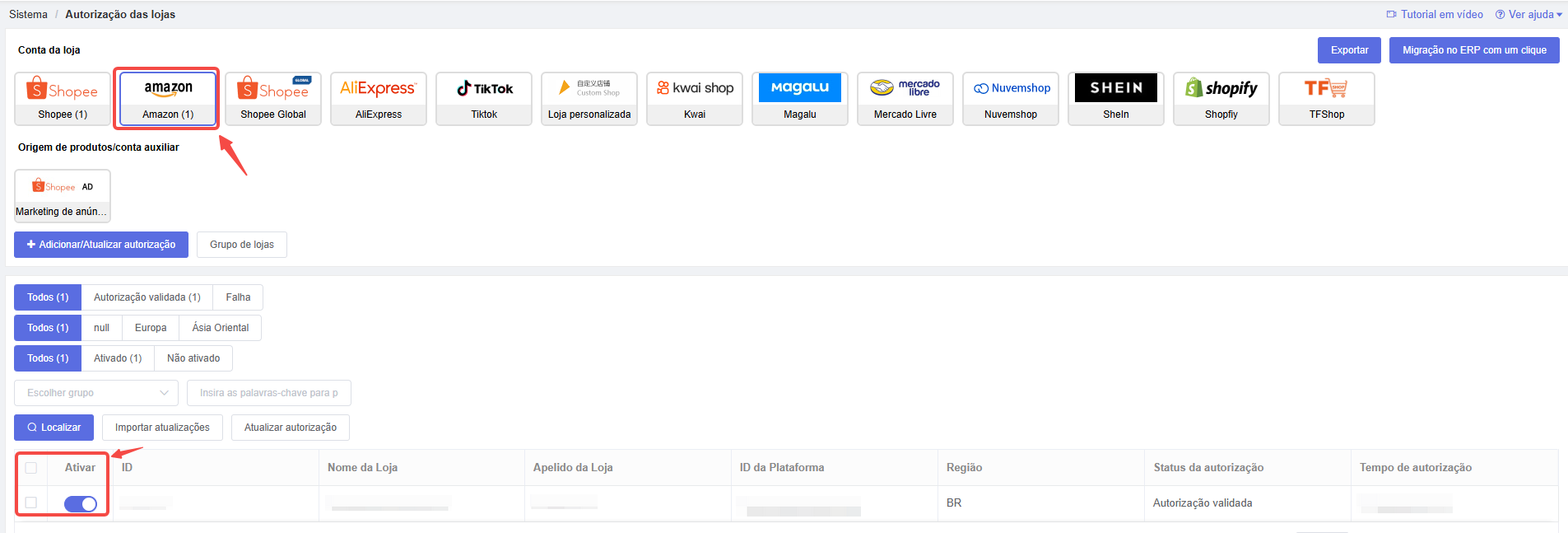
Task: Select the Magalu platform card
Action: tap(800, 99)
